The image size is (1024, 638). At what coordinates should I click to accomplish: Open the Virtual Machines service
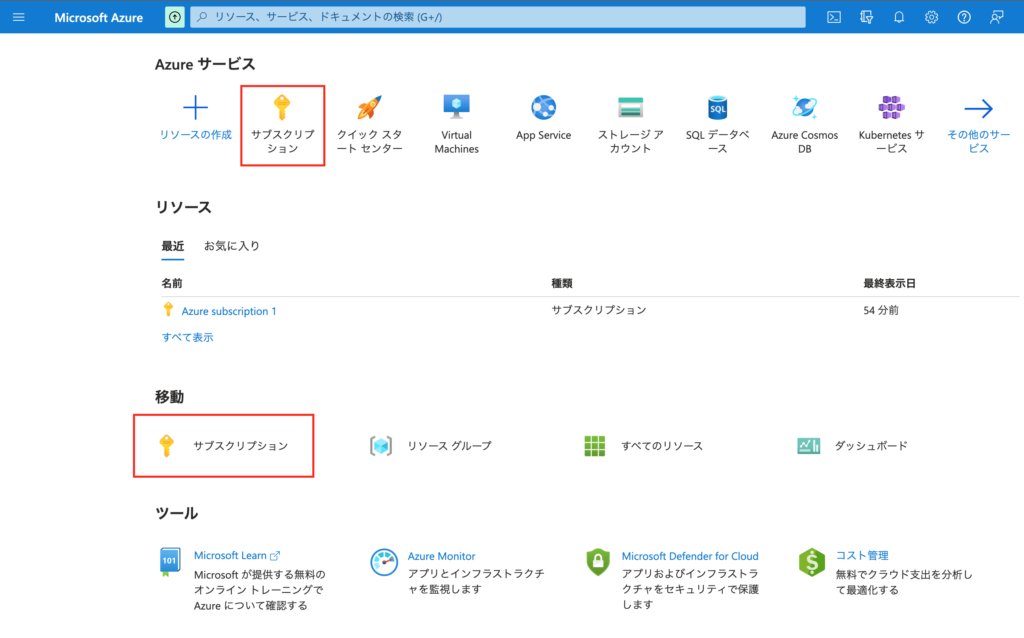click(x=456, y=120)
